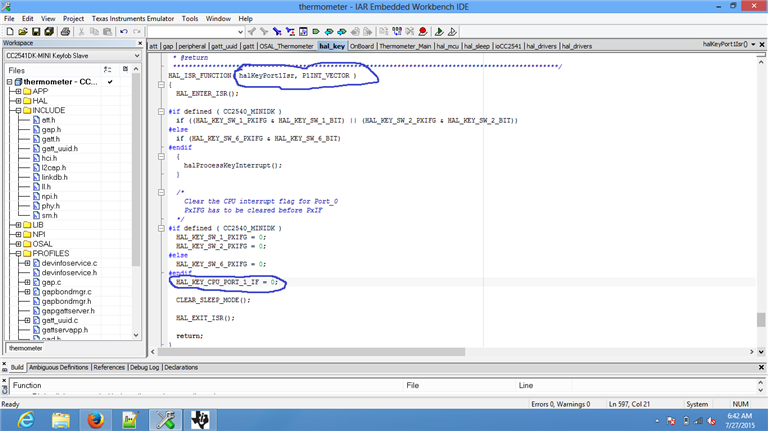Open the Project menu

pyautogui.click(x=73, y=19)
